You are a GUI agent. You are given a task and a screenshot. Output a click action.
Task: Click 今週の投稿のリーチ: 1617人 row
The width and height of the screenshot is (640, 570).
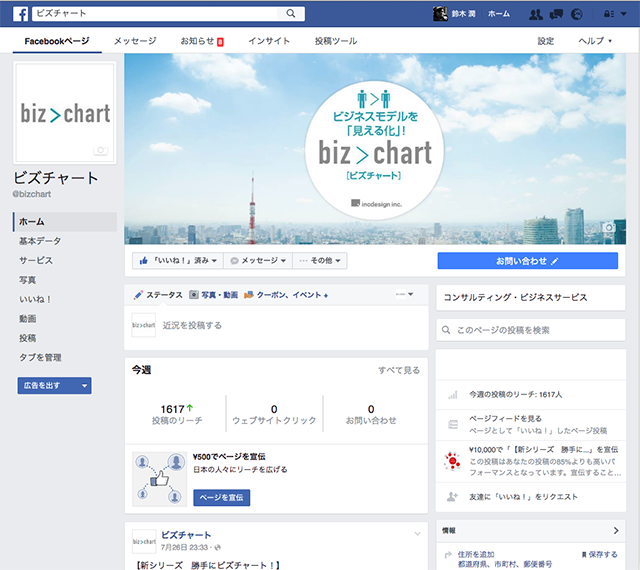pyautogui.click(x=531, y=394)
